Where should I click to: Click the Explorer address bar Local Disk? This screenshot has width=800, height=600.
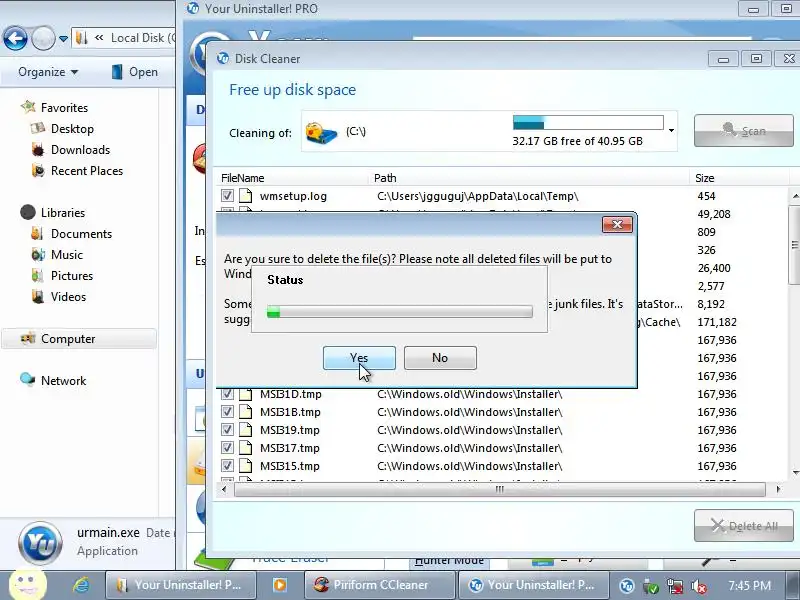pyautogui.click(x=143, y=38)
